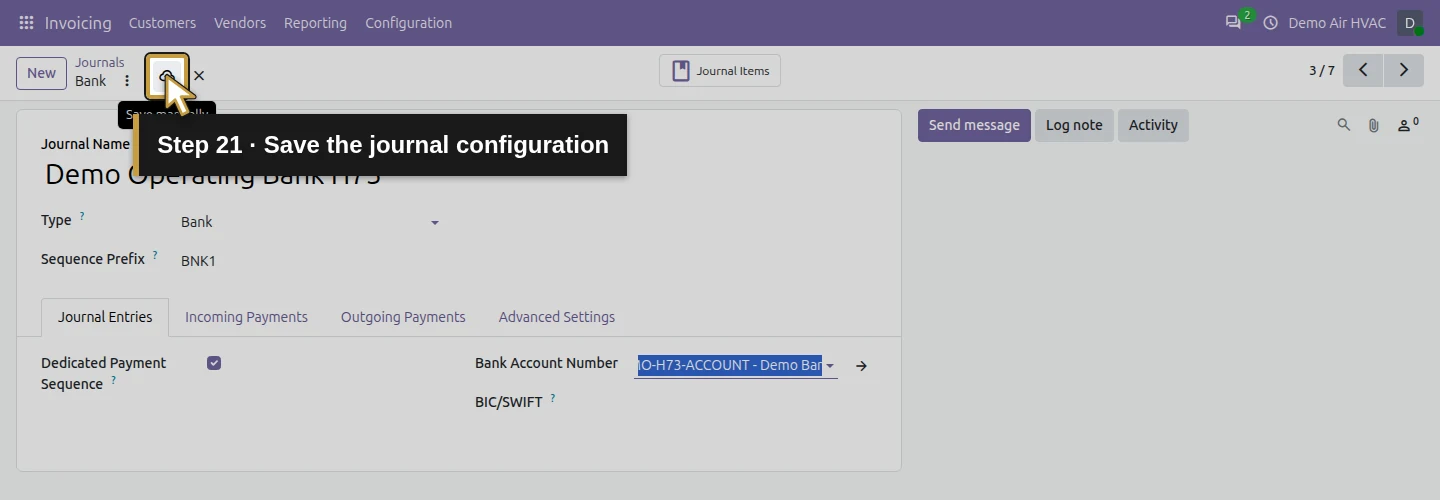1440x500 pixels.
Task: Switch to Journal Entries tab
Action: point(105,317)
